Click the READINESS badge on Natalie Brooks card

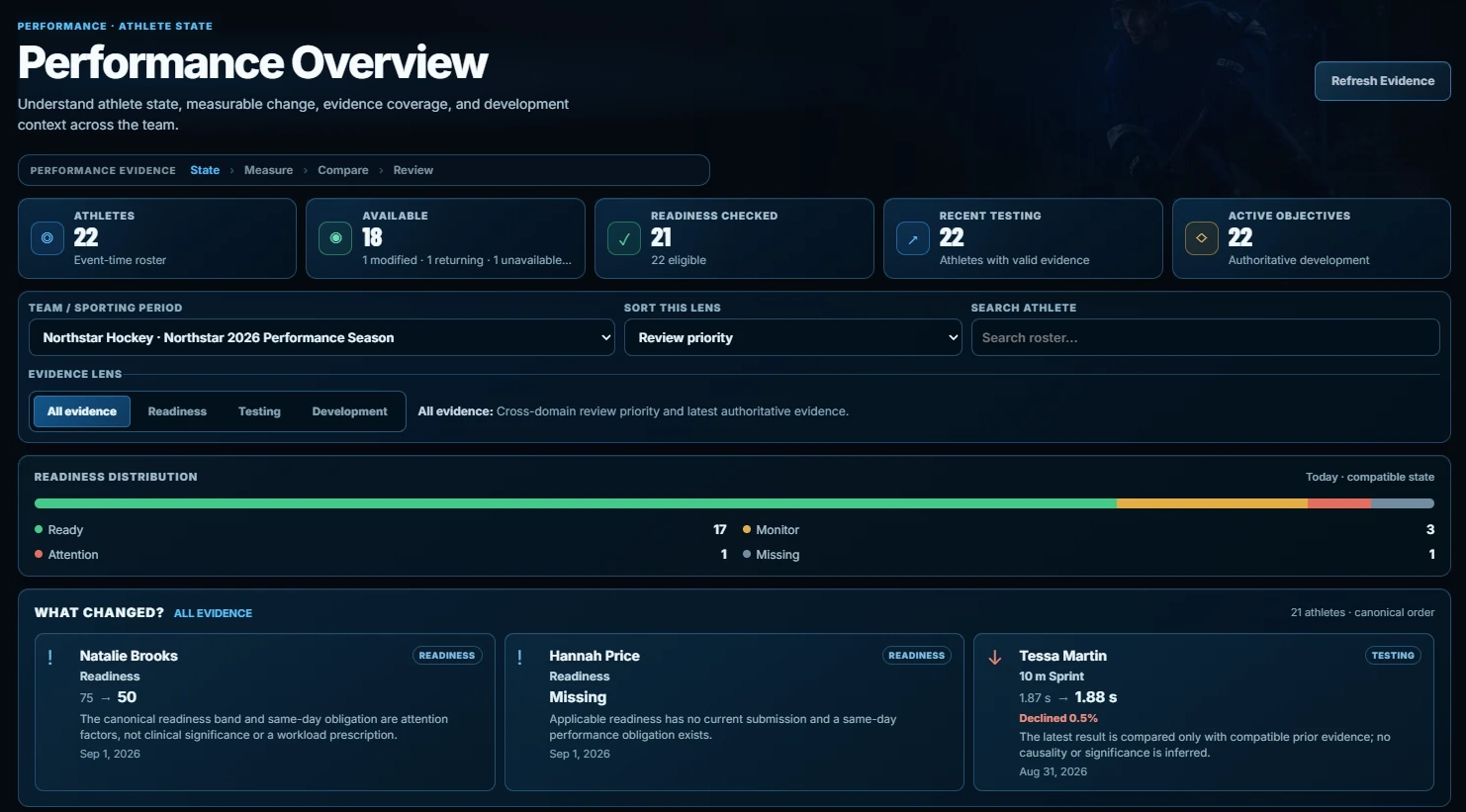[x=447, y=656]
